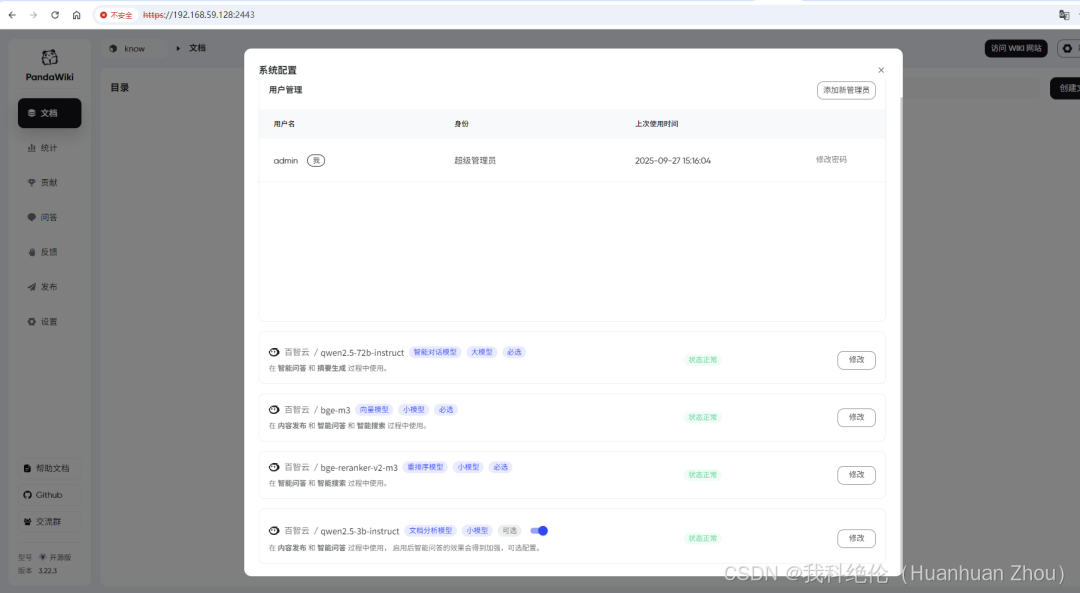This screenshot has height=593, width=1080.
Task: Click the address bar URL
Action: (199, 14)
